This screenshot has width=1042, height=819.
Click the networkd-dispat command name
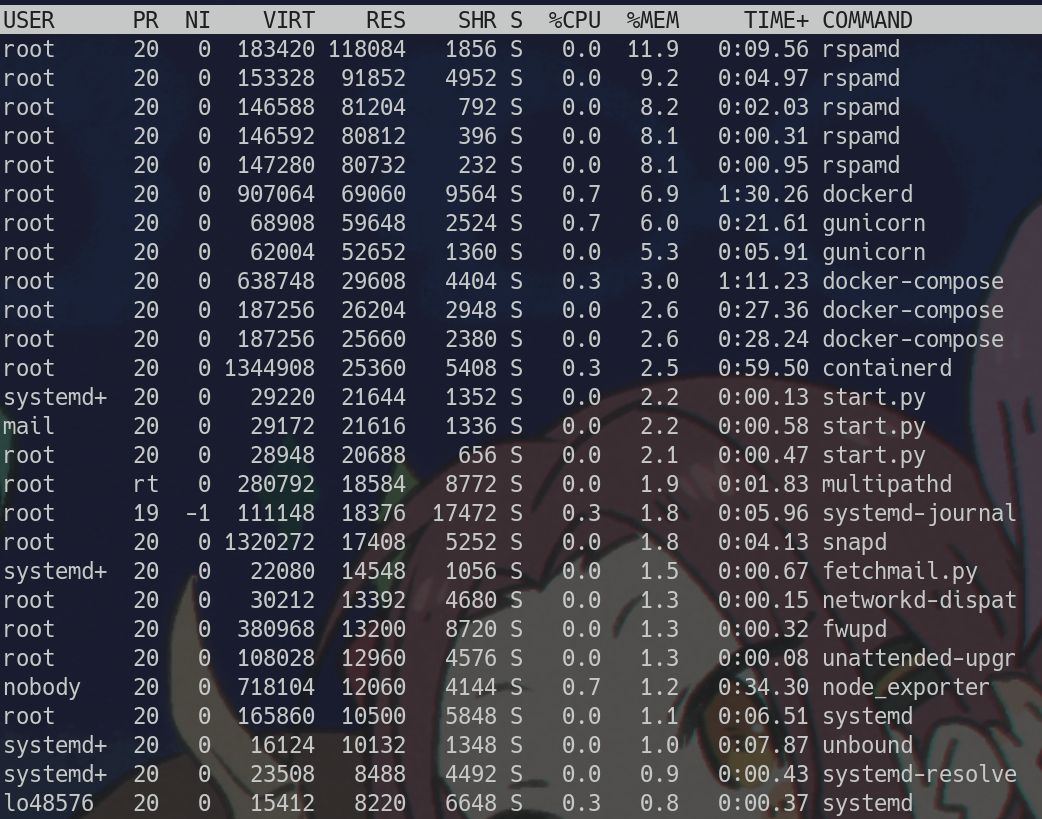(x=920, y=600)
